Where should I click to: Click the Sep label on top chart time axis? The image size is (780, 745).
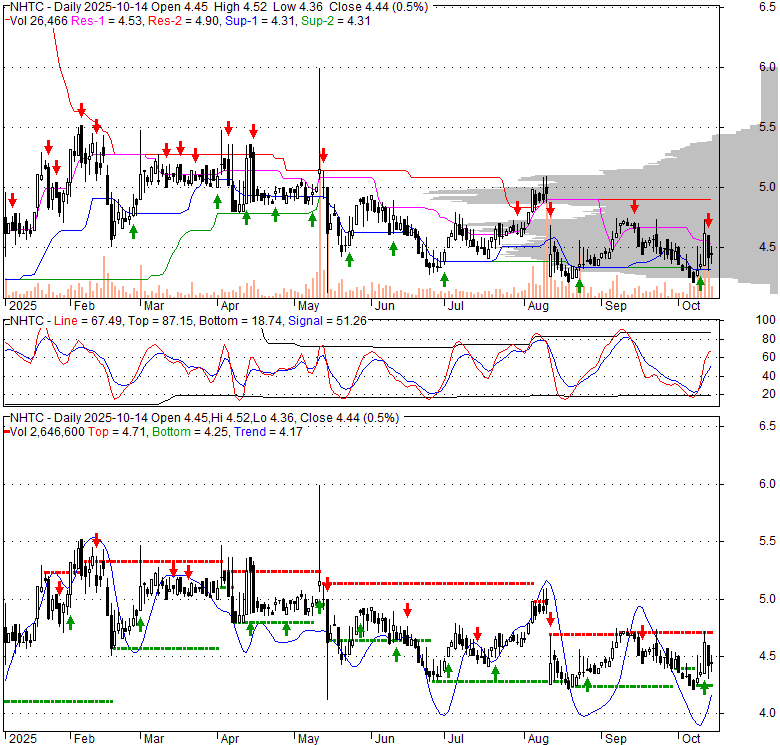pos(615,306)
